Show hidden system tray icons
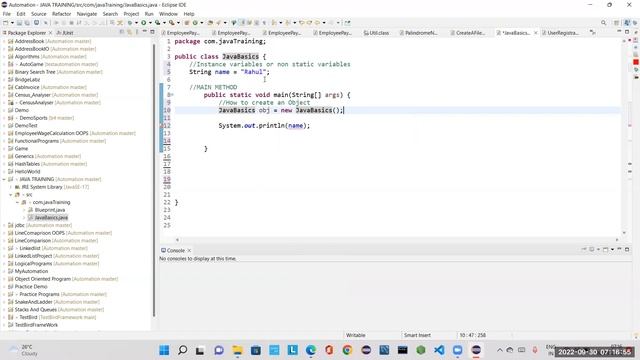 click(500, 350)
